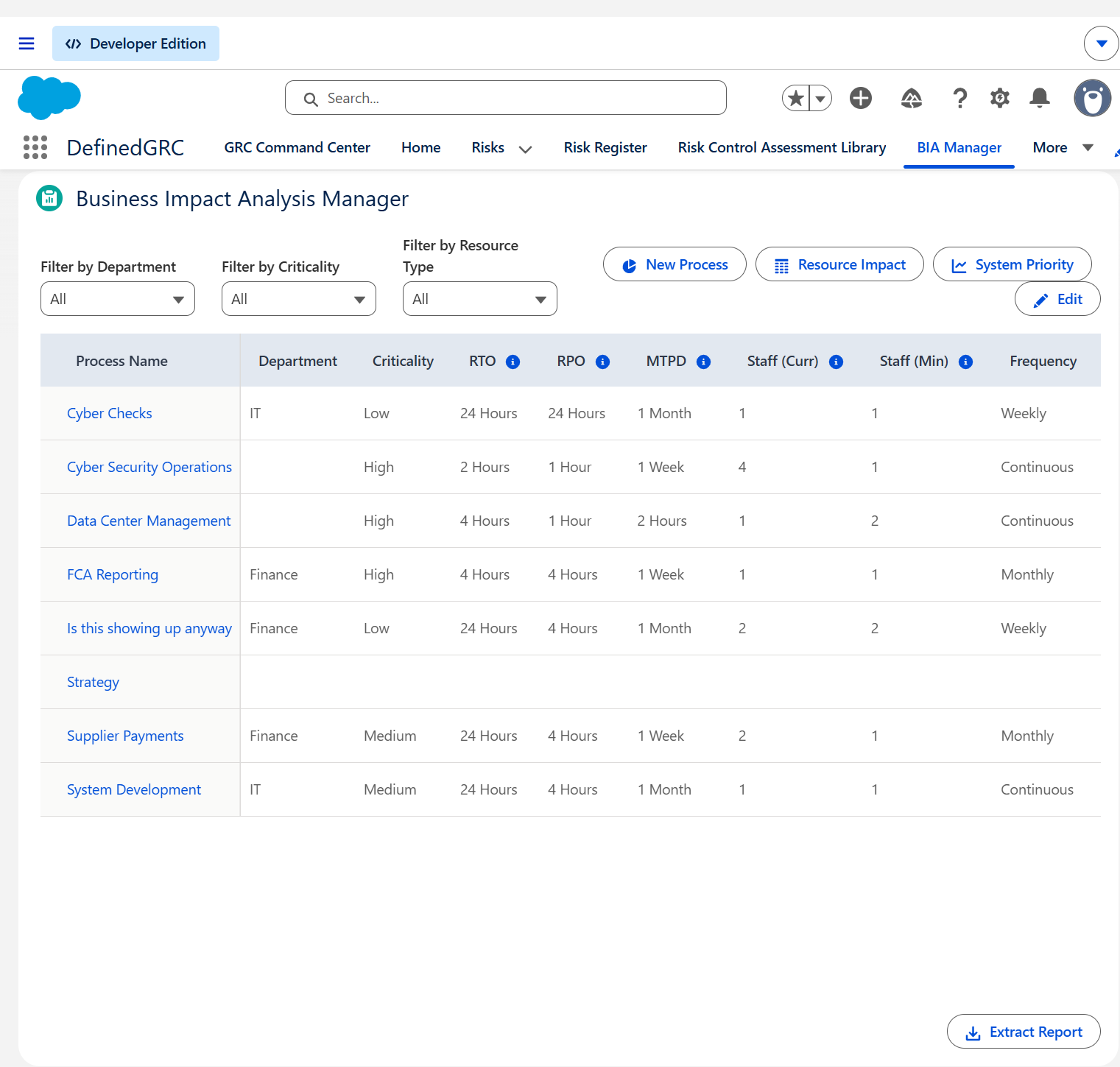Open the Filter by Criticality dropdown

click(x=299, y=299)
